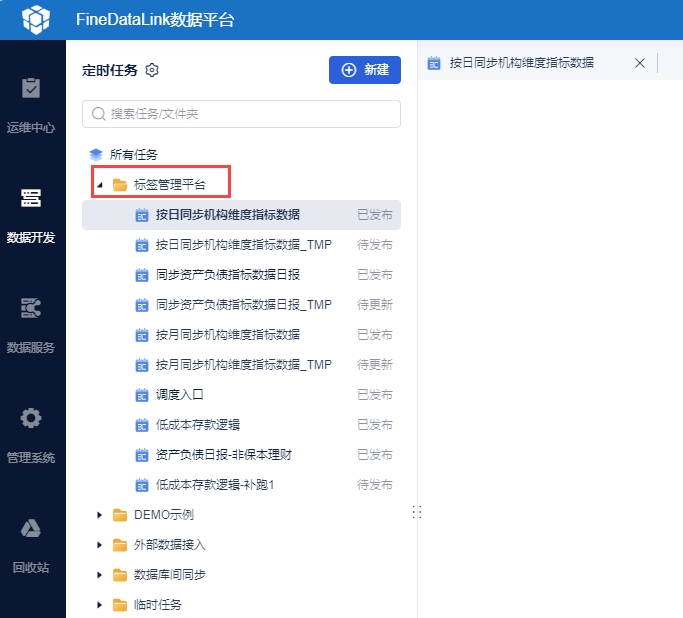
Task: Click the 所有任务 layers icon
Action: (x=96, y=155)
